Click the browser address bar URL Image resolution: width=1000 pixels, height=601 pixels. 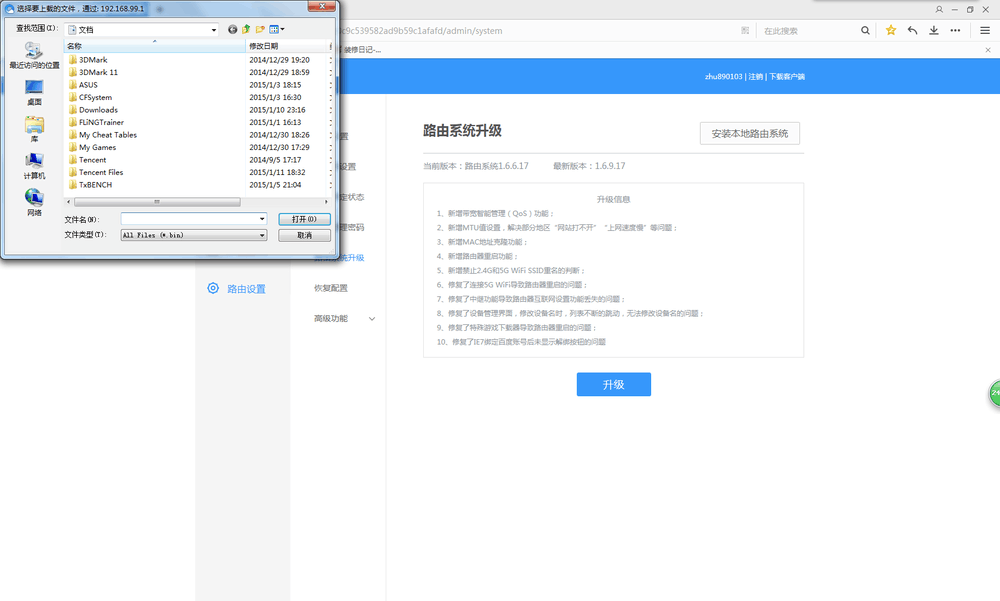click(422, 31)
